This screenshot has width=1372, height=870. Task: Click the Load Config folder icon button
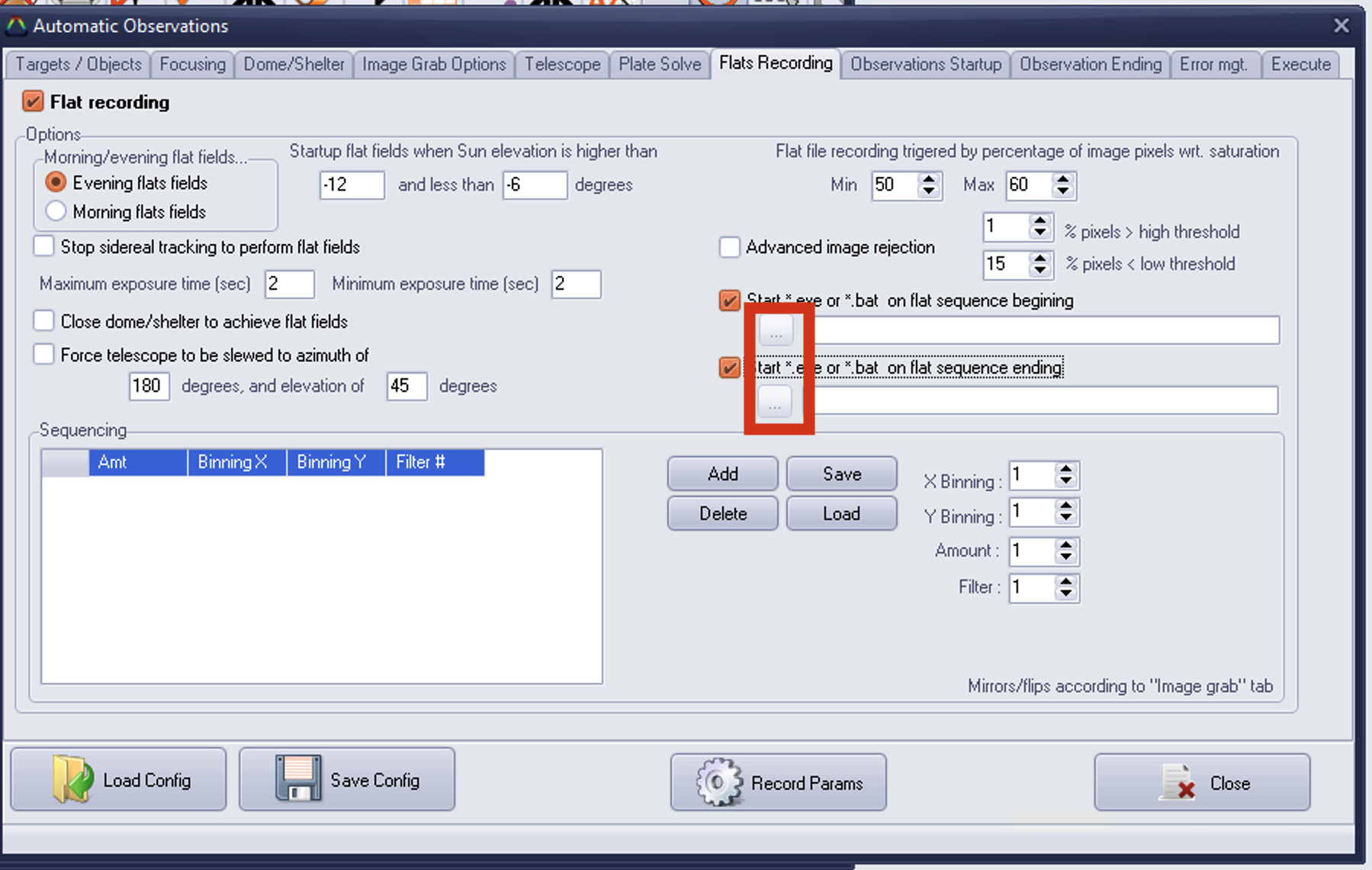(118, 779)
